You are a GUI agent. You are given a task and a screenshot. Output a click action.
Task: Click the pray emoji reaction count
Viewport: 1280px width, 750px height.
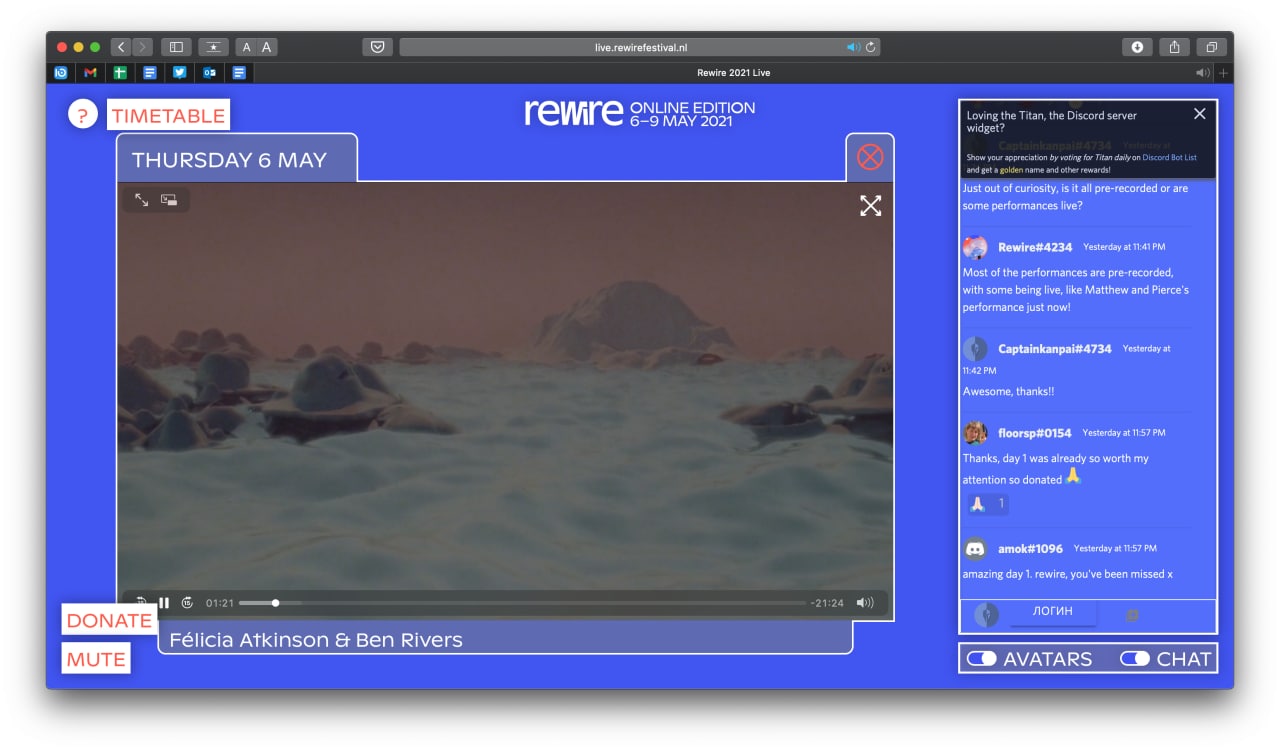coord(987,504)
